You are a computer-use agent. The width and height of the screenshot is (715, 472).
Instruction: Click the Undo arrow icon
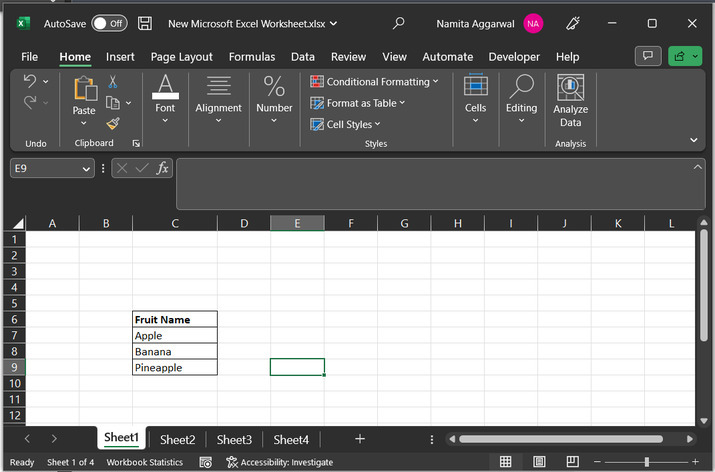tap(30, 81)
